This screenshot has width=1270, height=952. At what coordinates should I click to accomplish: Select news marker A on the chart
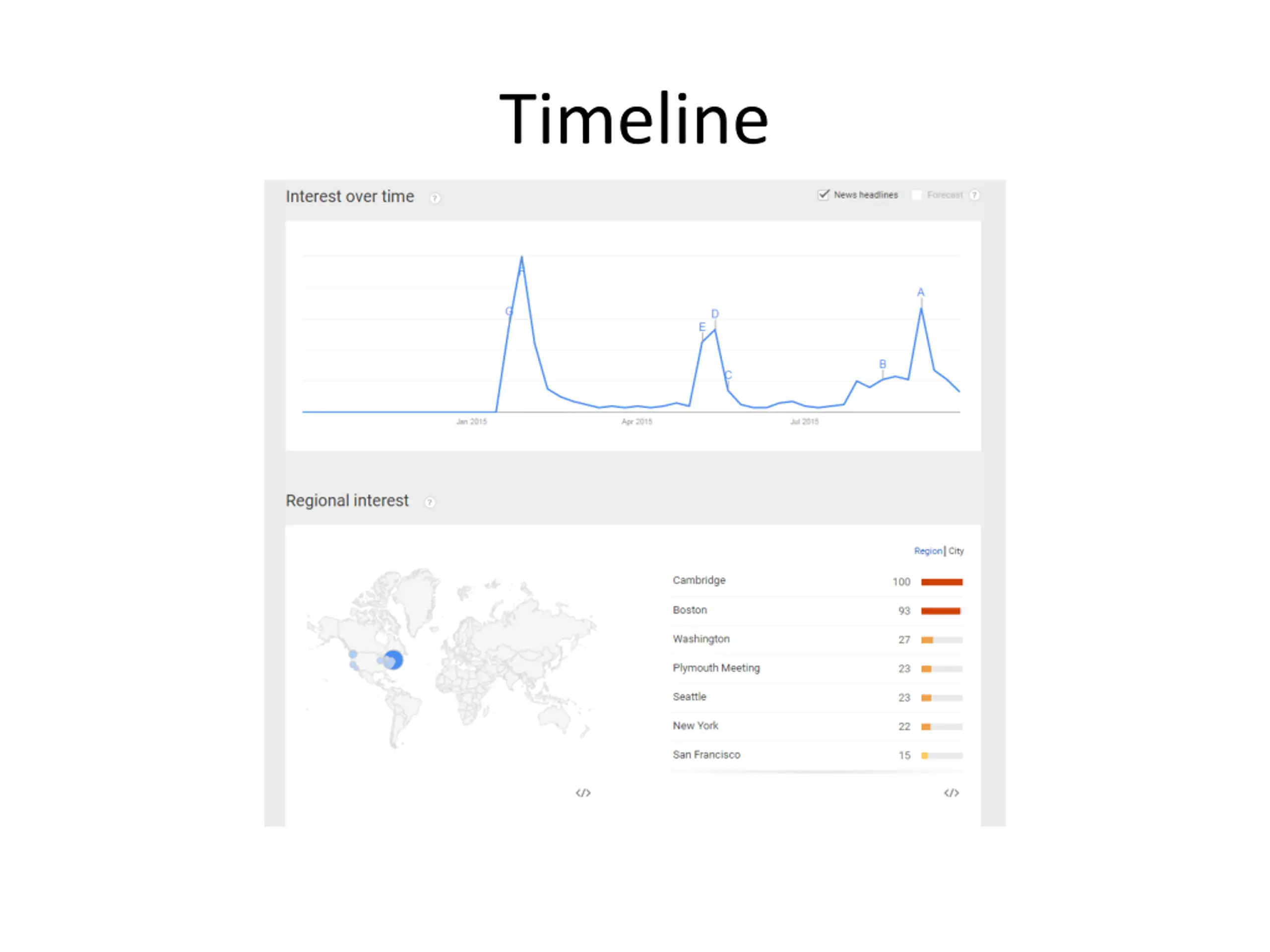[920, 293]
